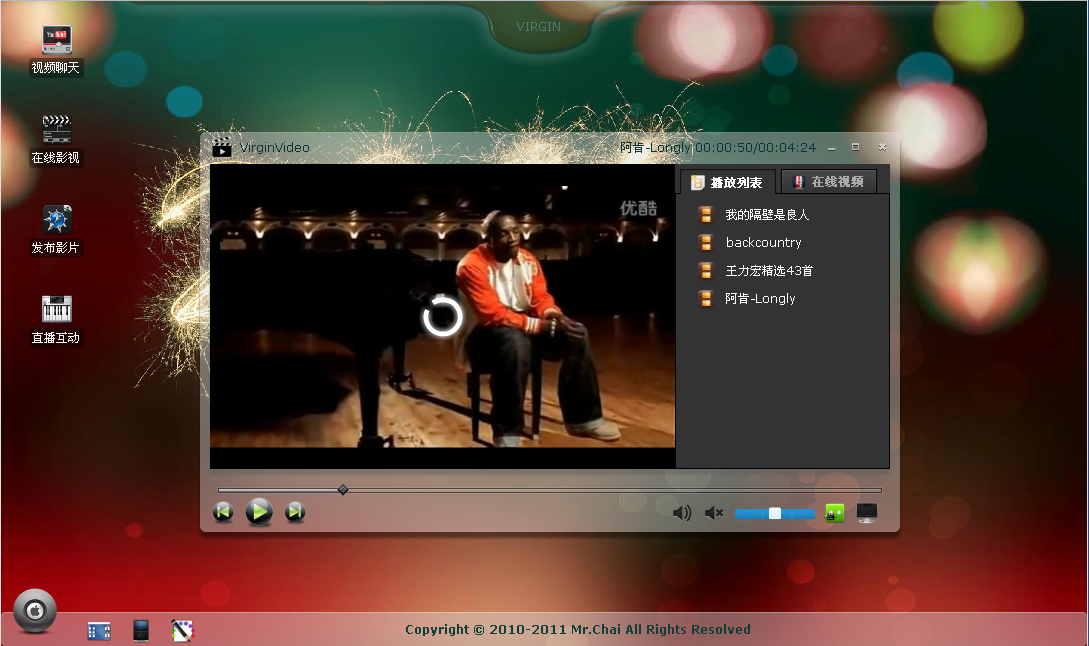Minimize the VirginVideo window
Screen dimensions: 1089x646
click(831, 148)
